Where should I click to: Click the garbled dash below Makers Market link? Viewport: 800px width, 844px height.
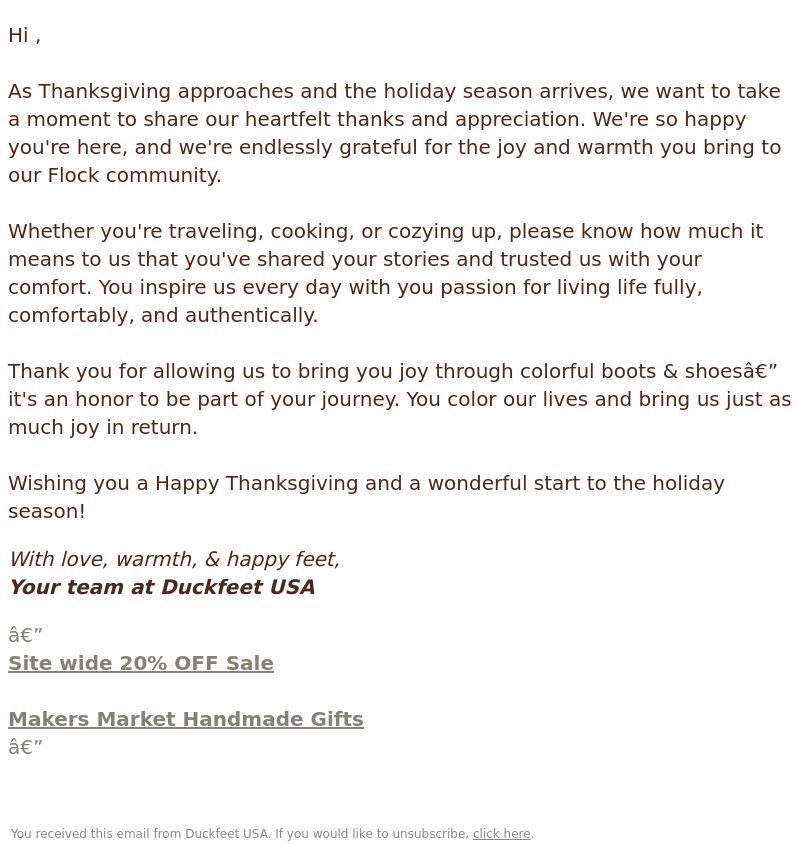(x=25, y=747)
